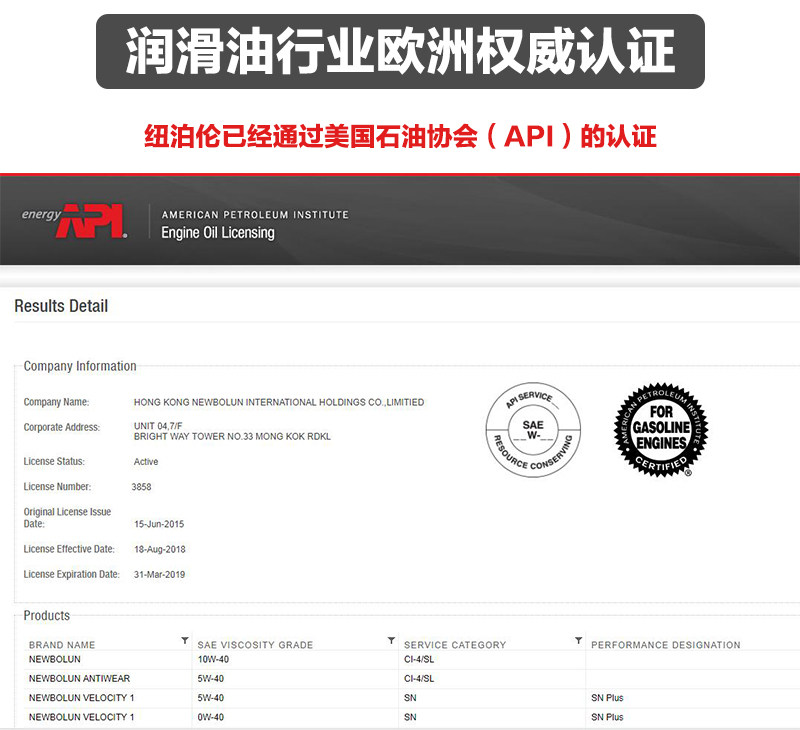Click the expiration date 31-Mar-2019

tap(159, 575)
